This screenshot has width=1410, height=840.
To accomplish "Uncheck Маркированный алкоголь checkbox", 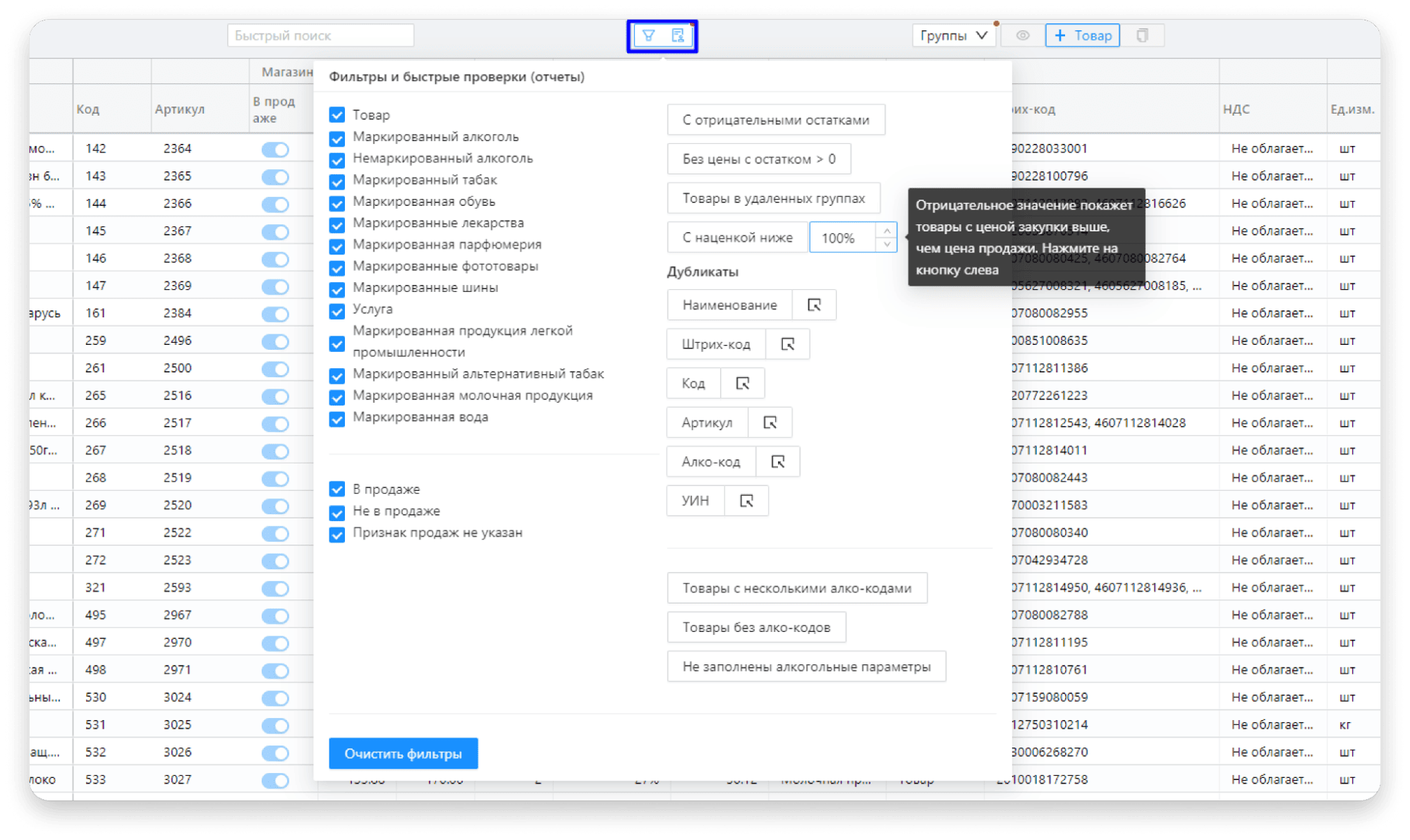I will [337, 138].
